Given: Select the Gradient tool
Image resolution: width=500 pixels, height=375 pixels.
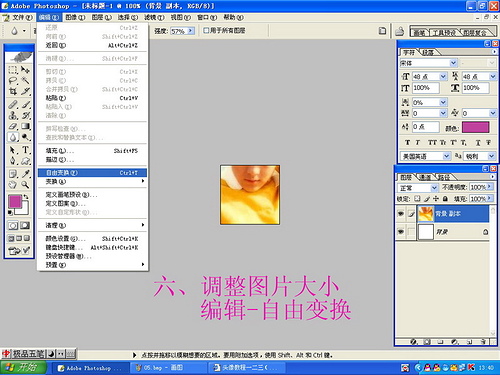Looking at the screenshot, I should tap(25, 126).
